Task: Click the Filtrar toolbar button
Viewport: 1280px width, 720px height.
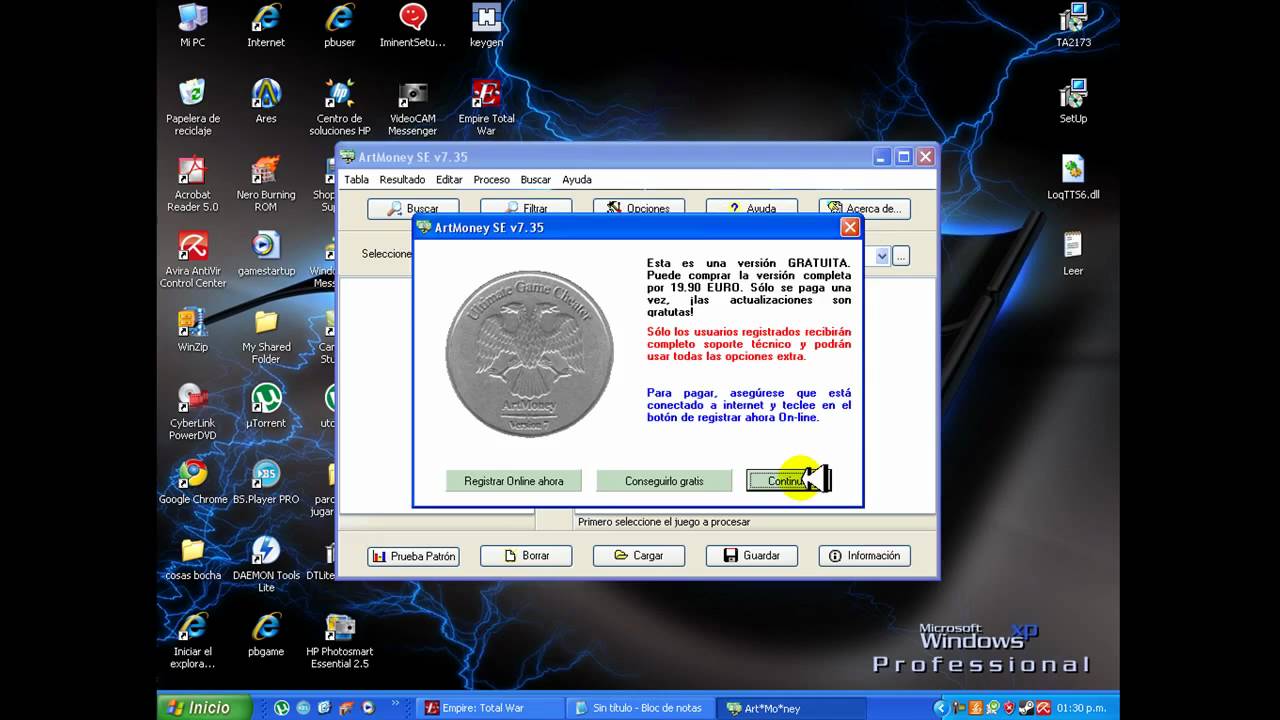Action: [526, 207]
